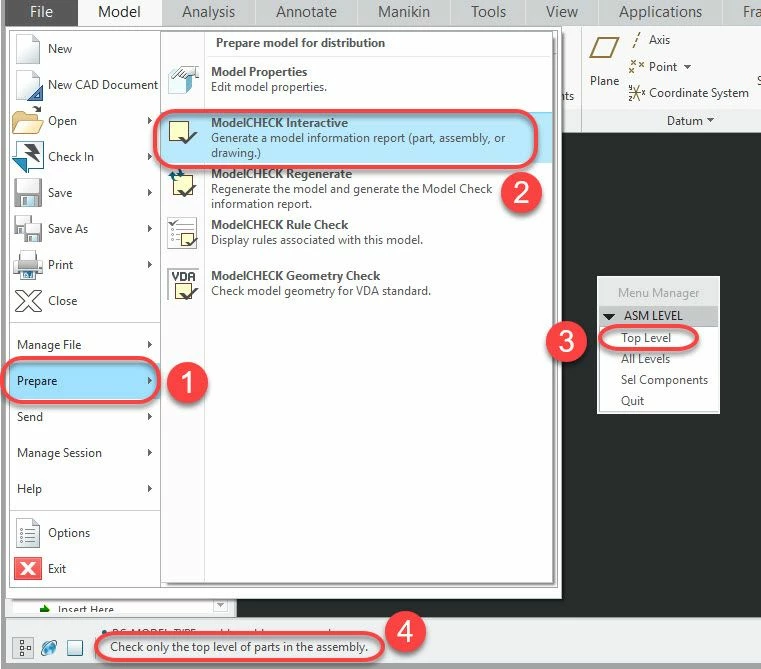Screen dimensions: 761x669
Task: Click the Close X icon
Action: [28, 301]
